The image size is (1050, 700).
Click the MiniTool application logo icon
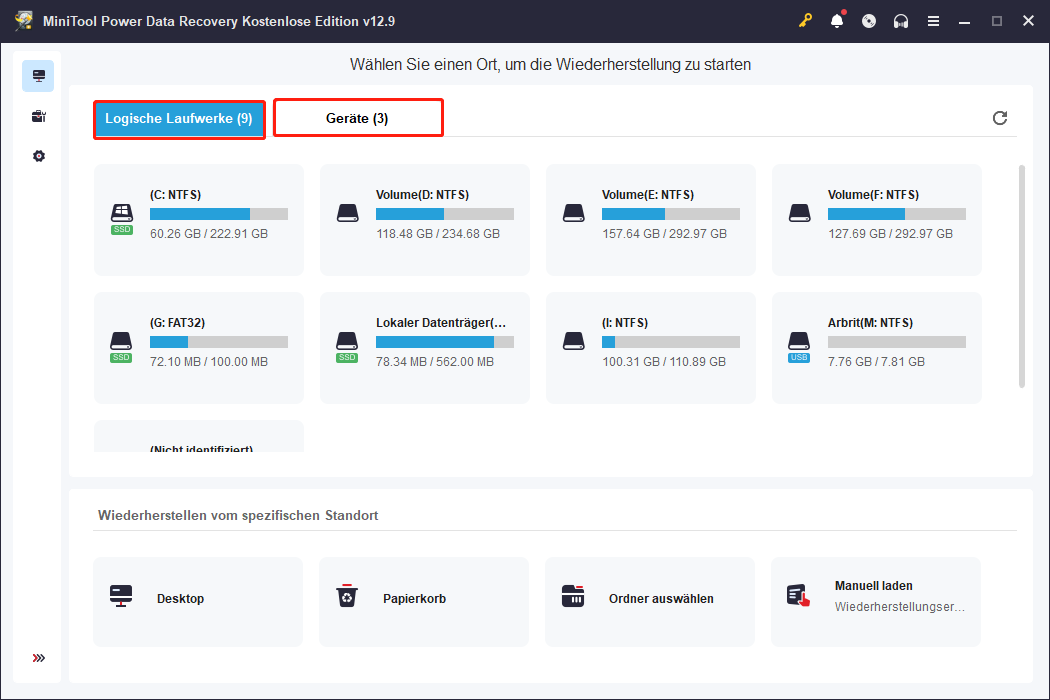coord(24,21)
